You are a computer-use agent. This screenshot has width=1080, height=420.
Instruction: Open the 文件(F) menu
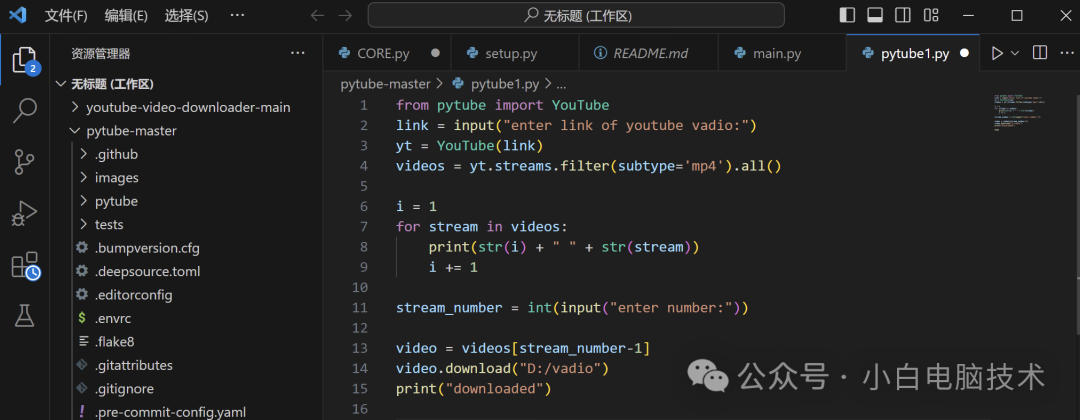66,15
